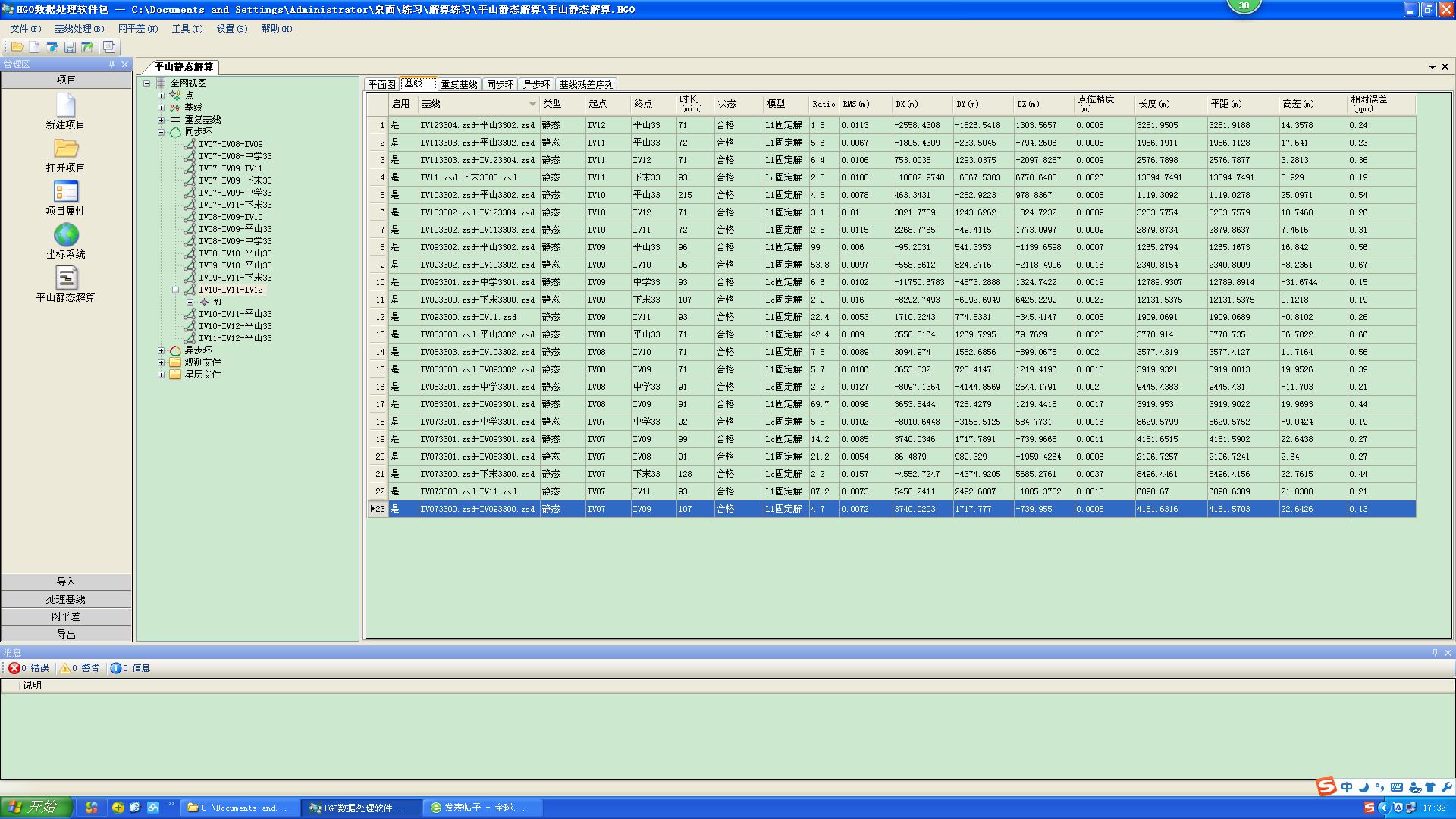Open the 导出 section in sidebar

pos(66,634)
